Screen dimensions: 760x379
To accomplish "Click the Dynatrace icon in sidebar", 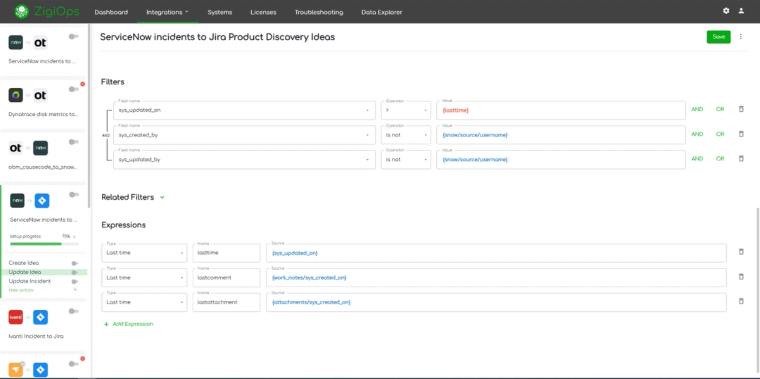I will pos(16,95).
